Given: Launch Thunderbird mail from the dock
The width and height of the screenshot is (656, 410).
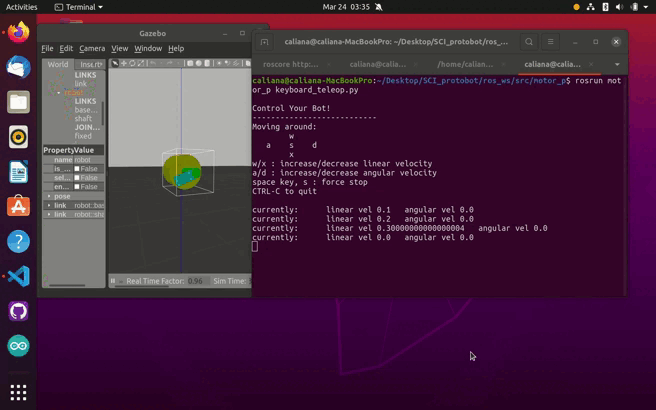Looking at the screenshot, I should click(18, 67).
